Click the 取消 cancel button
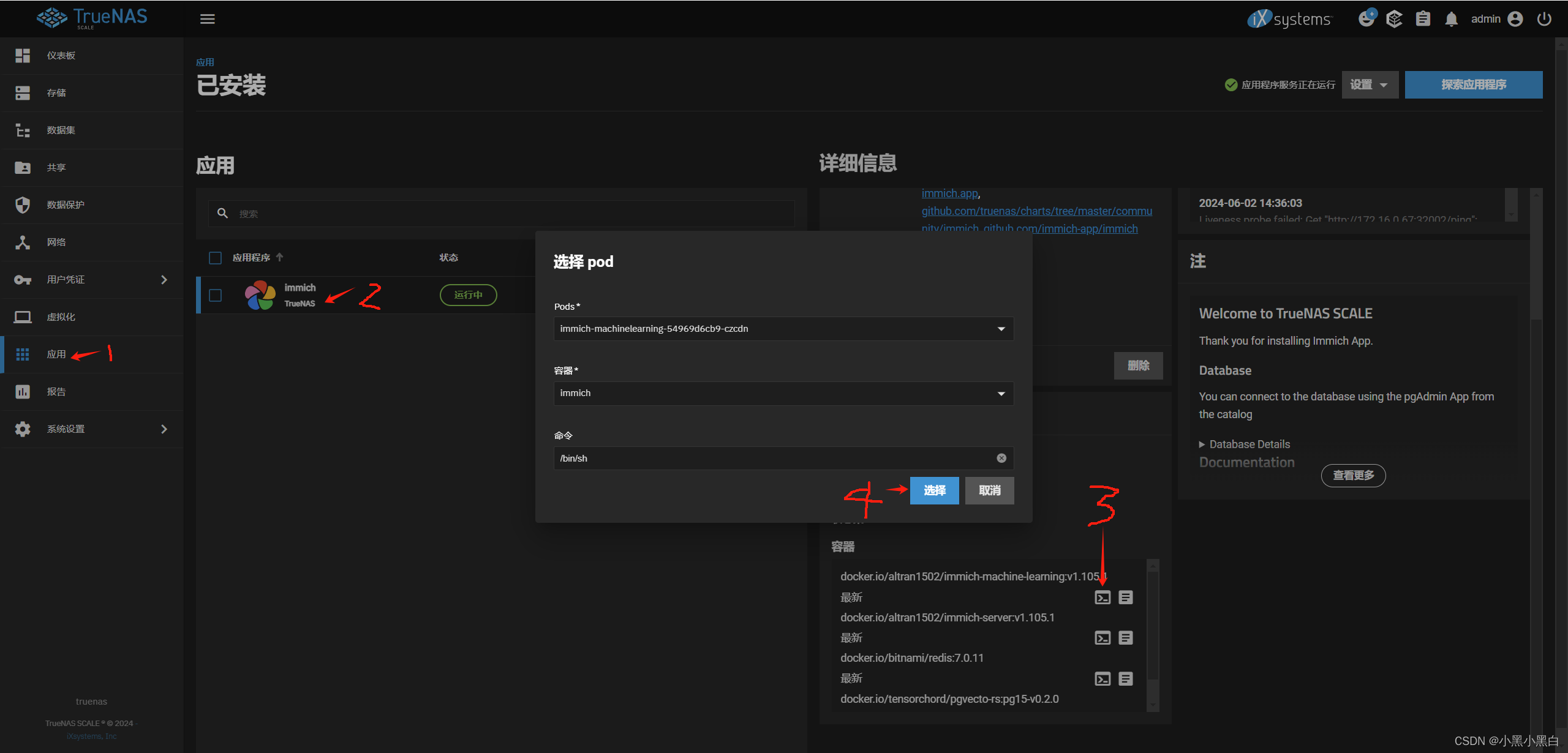This screenshot has width=1568, height=753. (x=989, y=490)
